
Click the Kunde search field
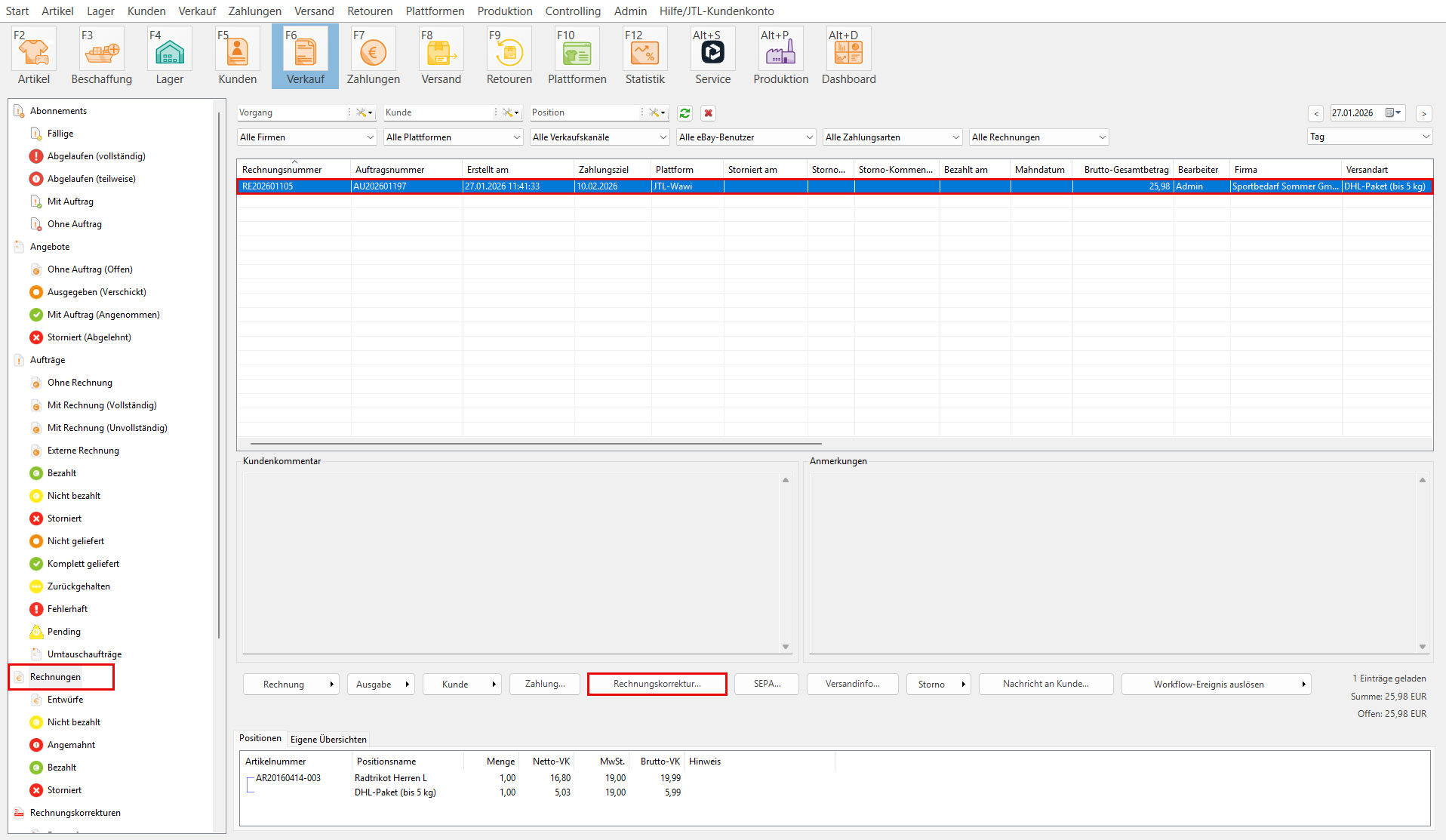click(x=438, y=112)
